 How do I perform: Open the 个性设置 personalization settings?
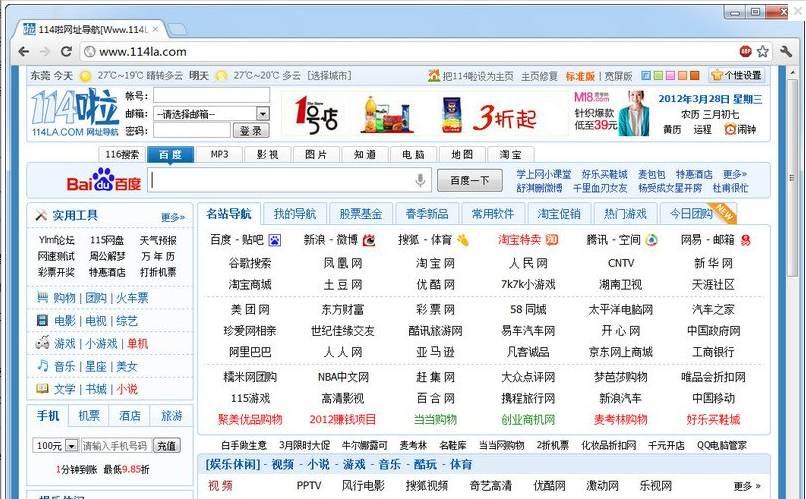click(736, 75)
